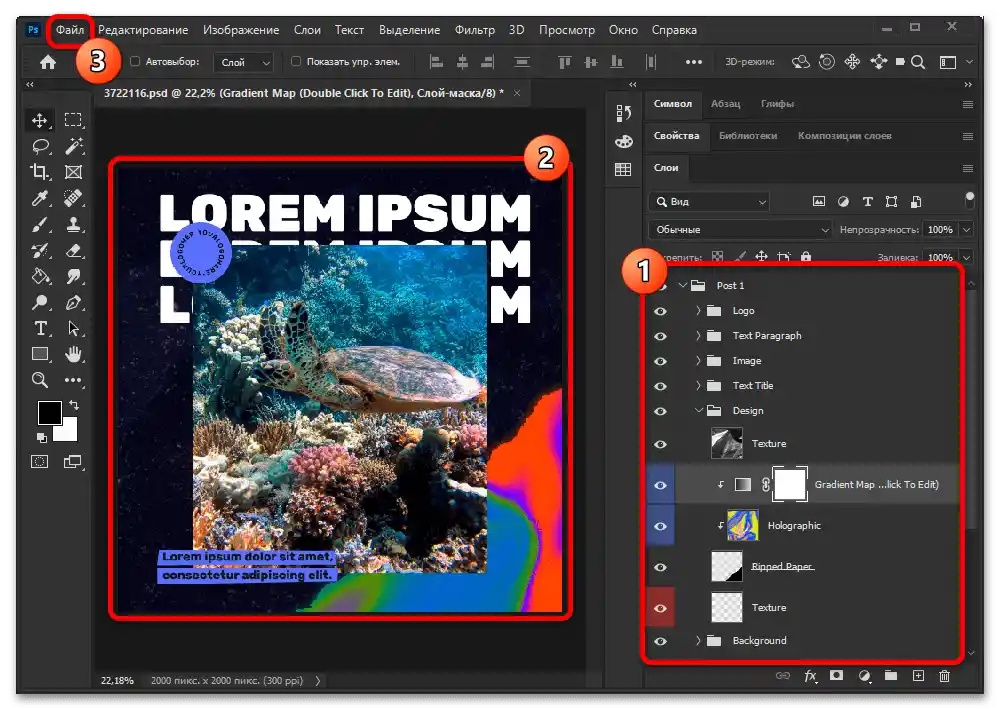This screenshot has width=1000, height=710.
Task: Click the Zoom tool magnifier
Action: [41, 380]
